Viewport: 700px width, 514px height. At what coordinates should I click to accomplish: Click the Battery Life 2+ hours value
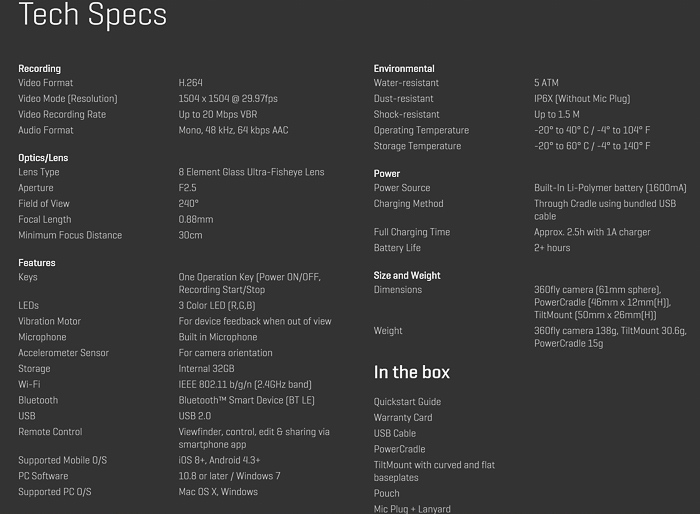[552, 248]
